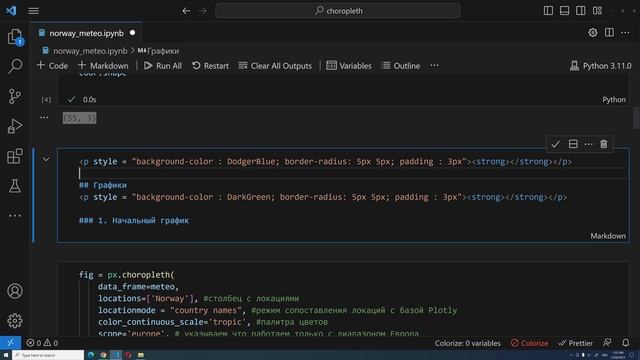The width and height of the screenshot is (640, 360).
Task: Open the Testing flask view
Action: coord(15,186)
